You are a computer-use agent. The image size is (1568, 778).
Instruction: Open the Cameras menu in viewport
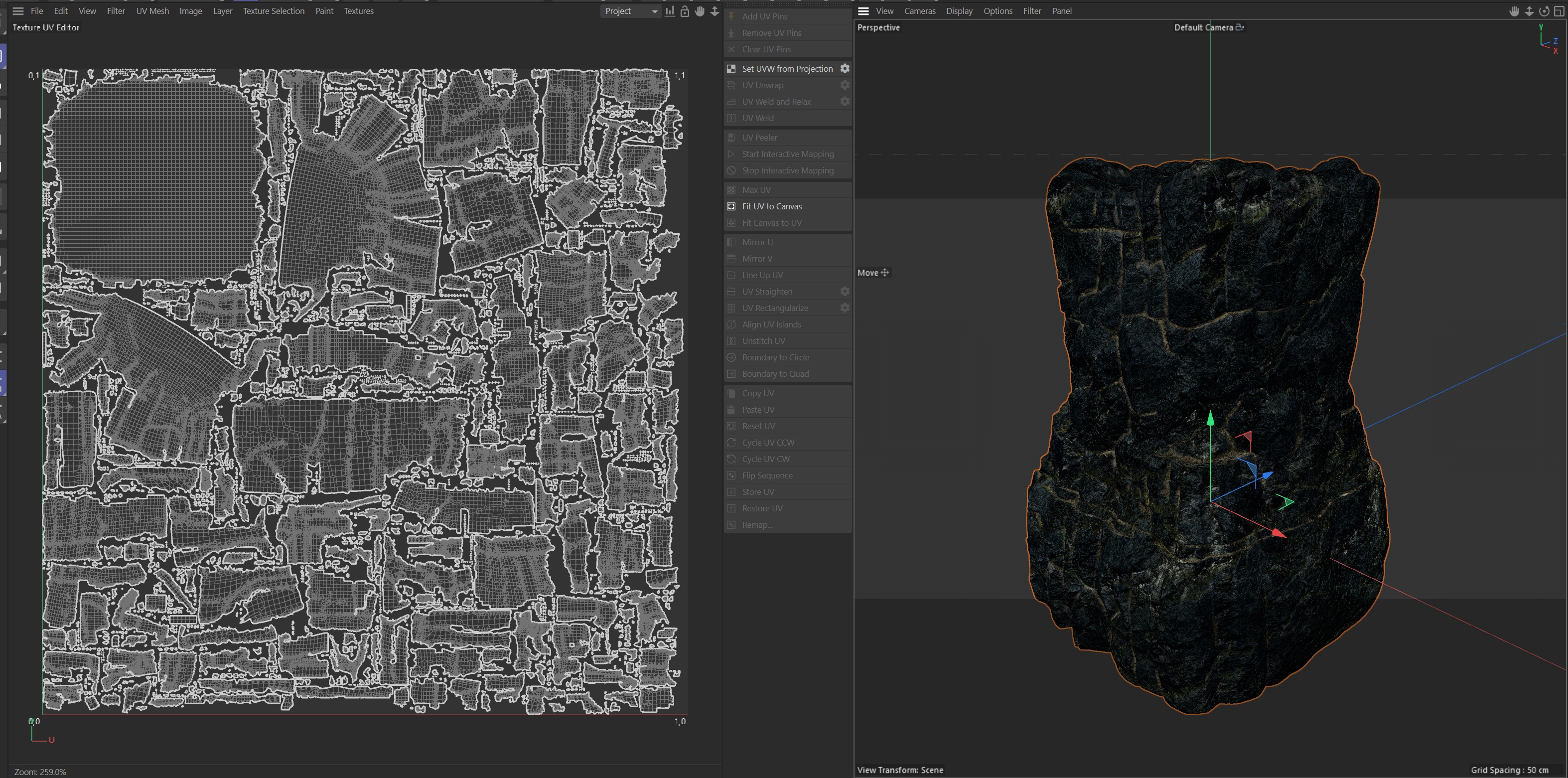(919, 11)
